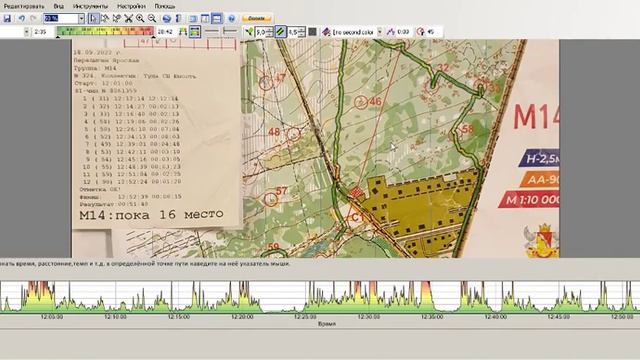Viewport: 640px width, 360px height.
Task: Select the adjust route tool
Action: pos(105,18)
